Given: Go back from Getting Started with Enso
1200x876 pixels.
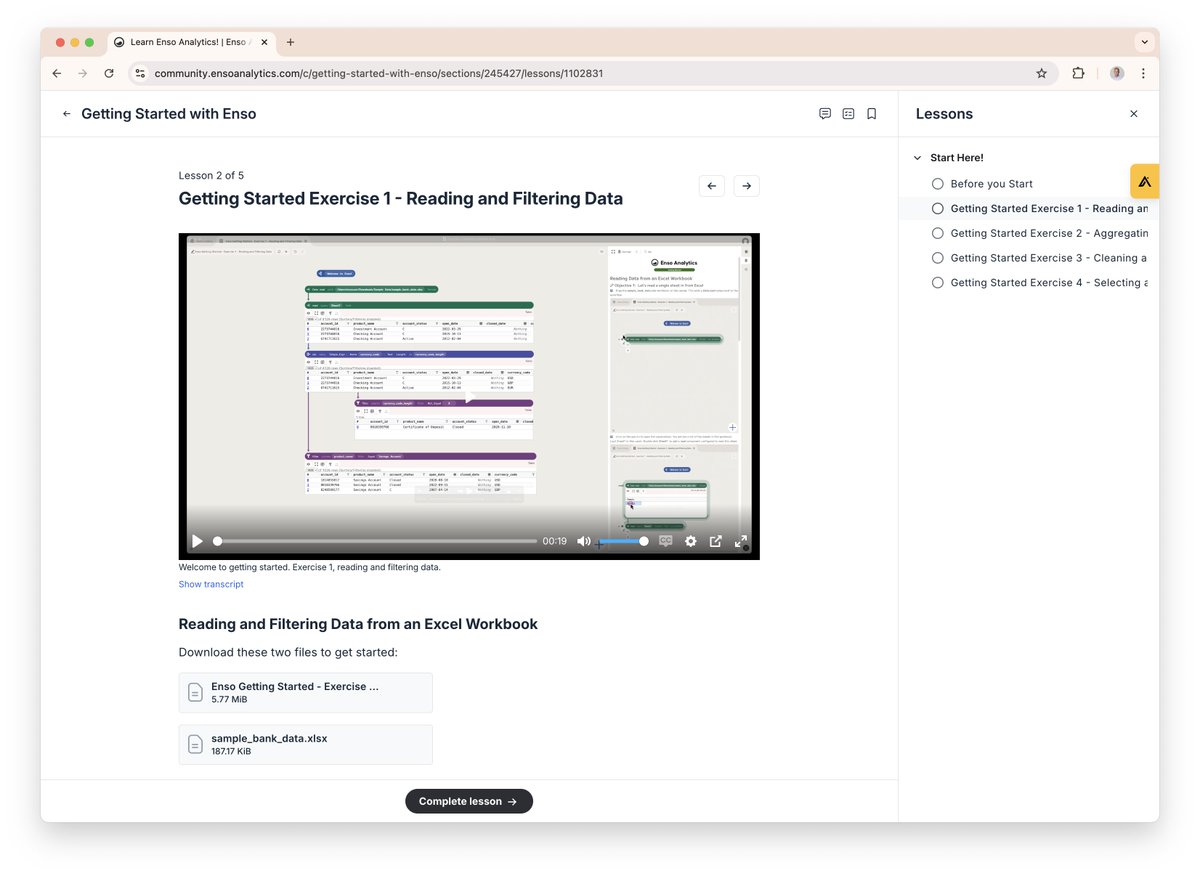Looking at the screenshot, I should pyautogui.click(x=67, y=114).
